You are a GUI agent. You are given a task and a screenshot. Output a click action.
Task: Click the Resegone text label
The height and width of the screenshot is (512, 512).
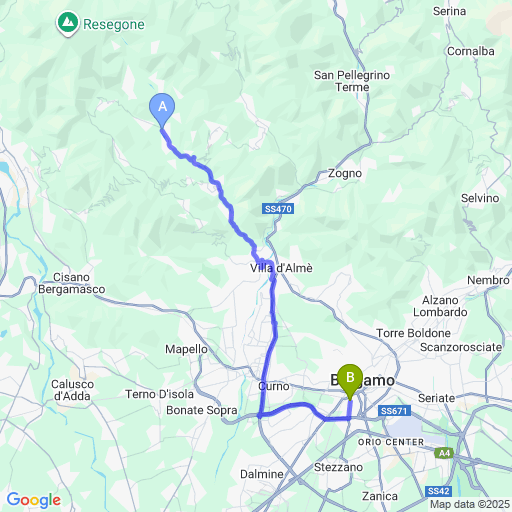pyautogui.click(x=114, y=25)
